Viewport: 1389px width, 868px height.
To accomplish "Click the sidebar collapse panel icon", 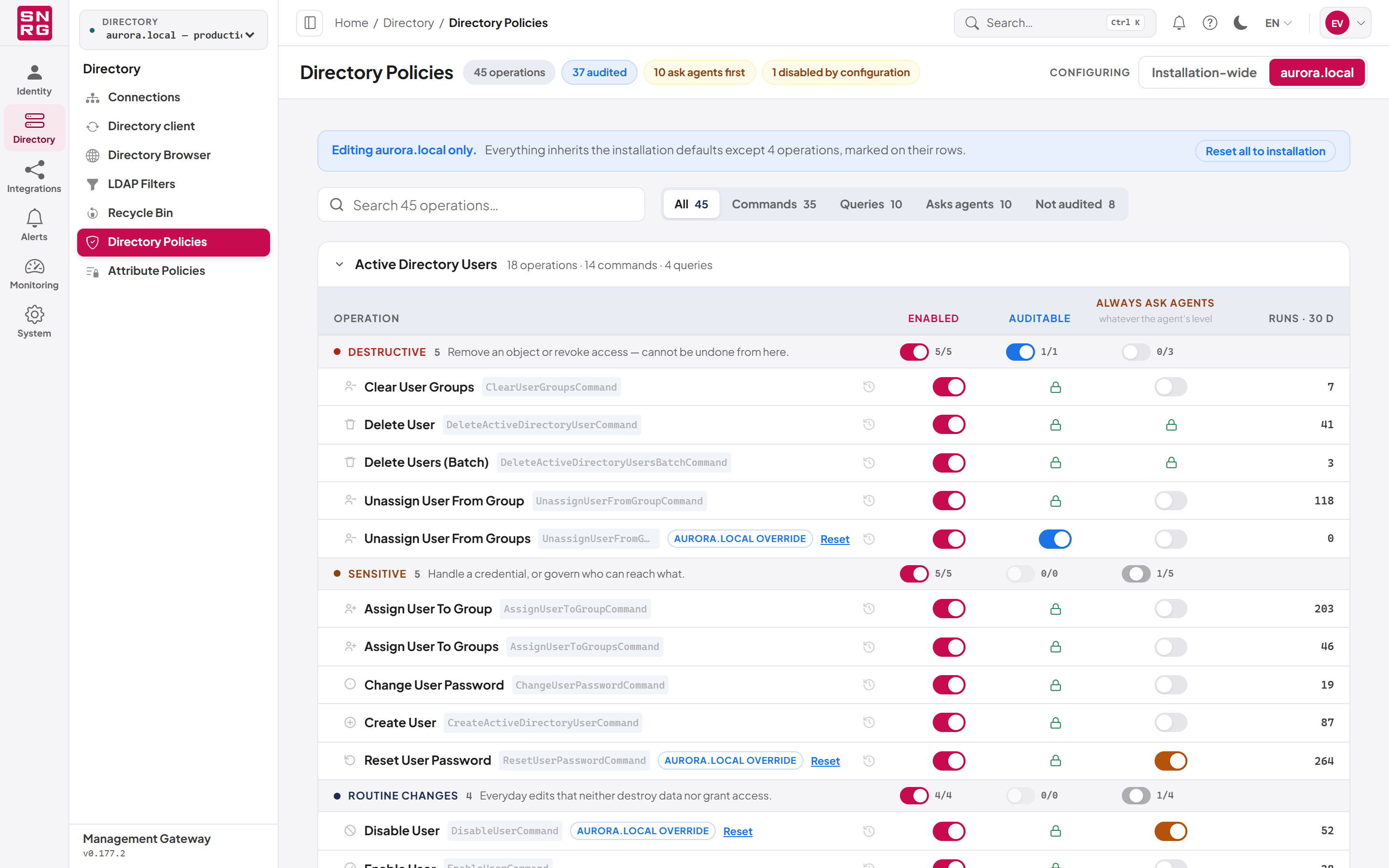I will pos(310,23).
